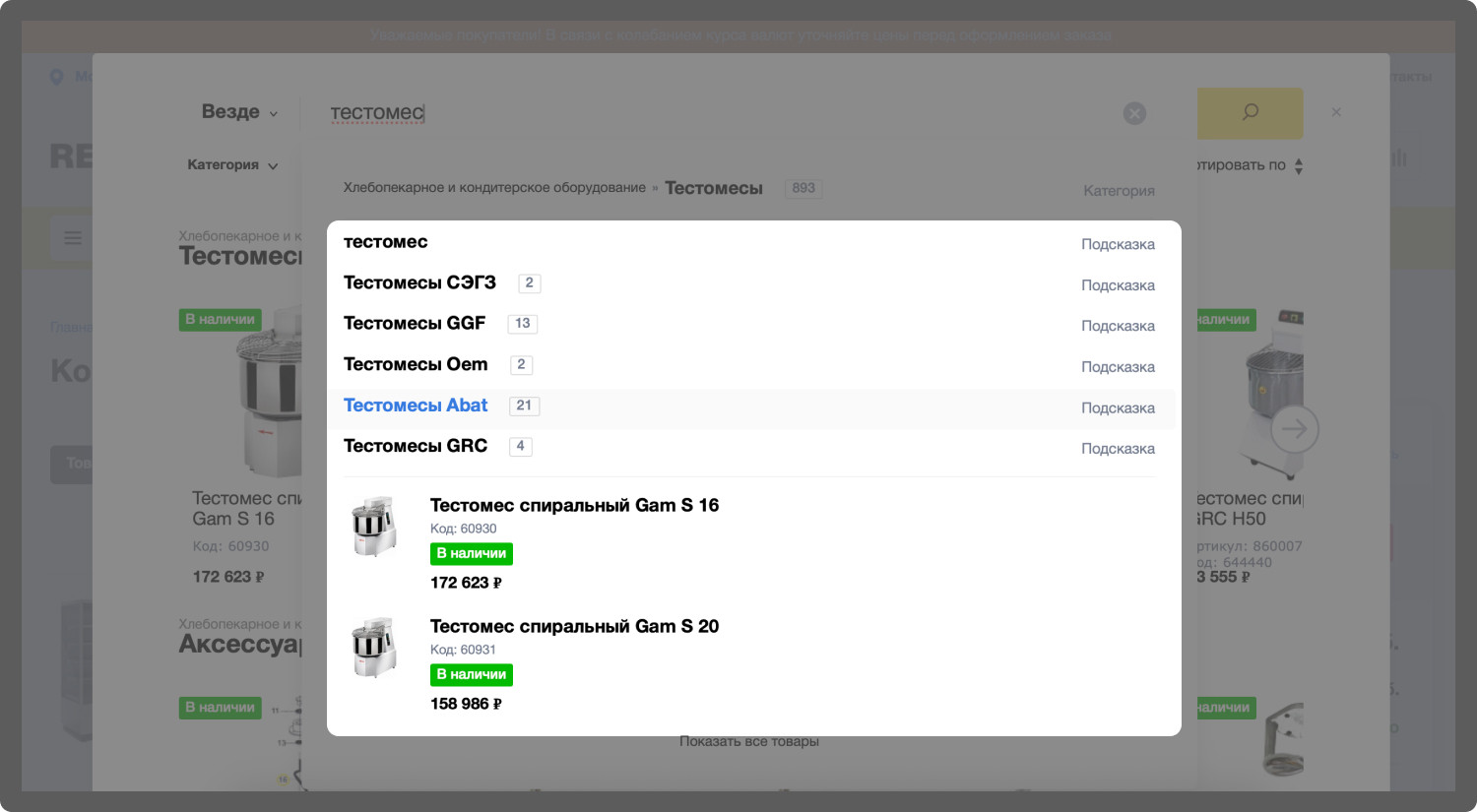Open the 'Сортировать по' sort selector
The height and width of the screenshot is (812, 1477).
[x=1251, y=165]
